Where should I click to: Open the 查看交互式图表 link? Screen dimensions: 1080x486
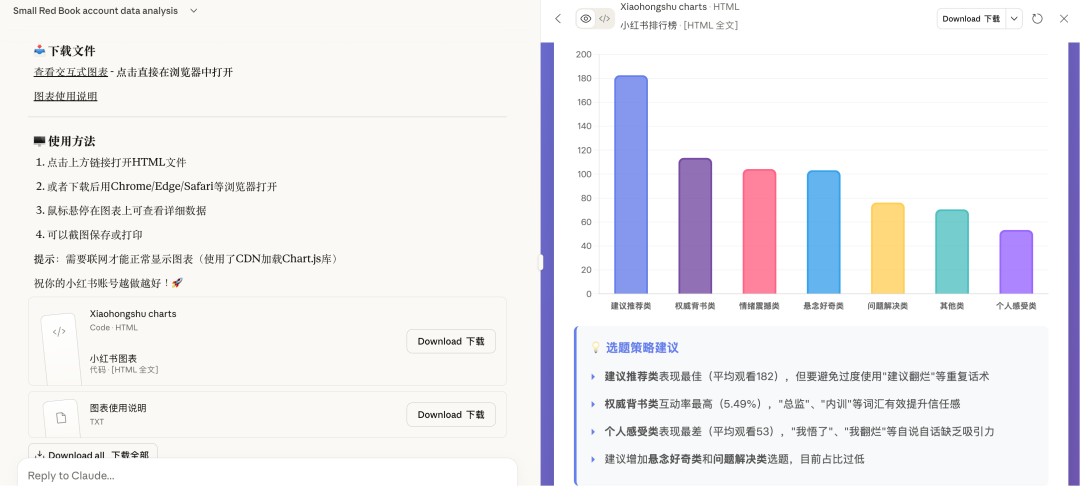point(71,72)
